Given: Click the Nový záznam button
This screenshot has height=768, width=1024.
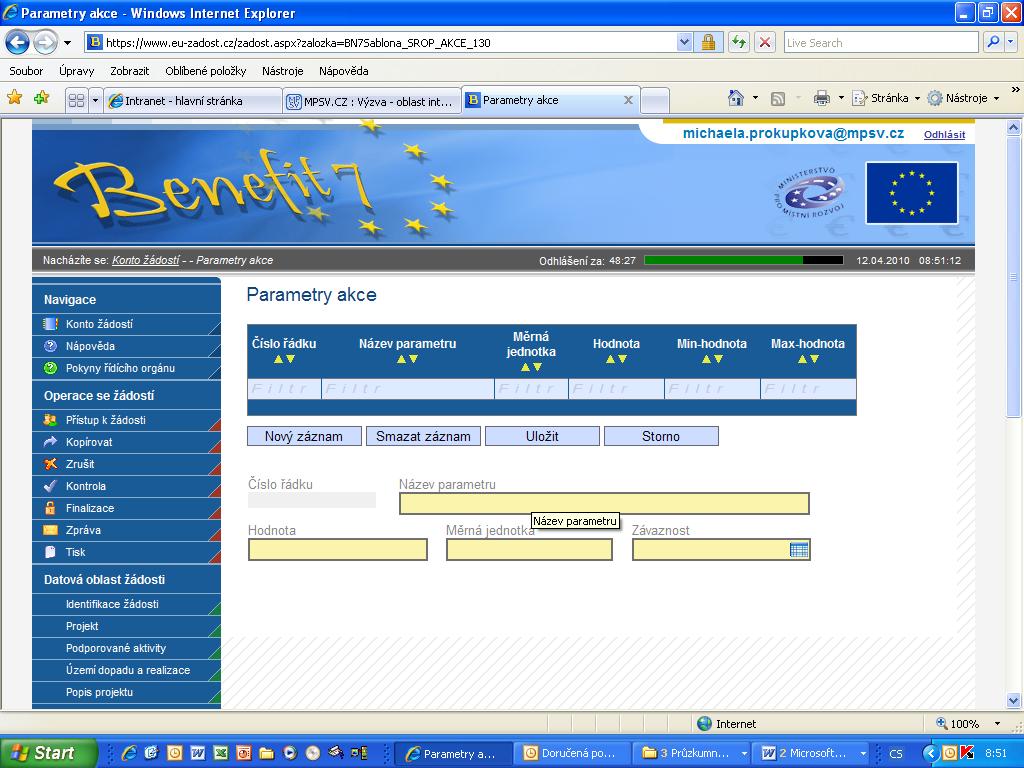Looking at the screenshot, I should tap(304, 436).
